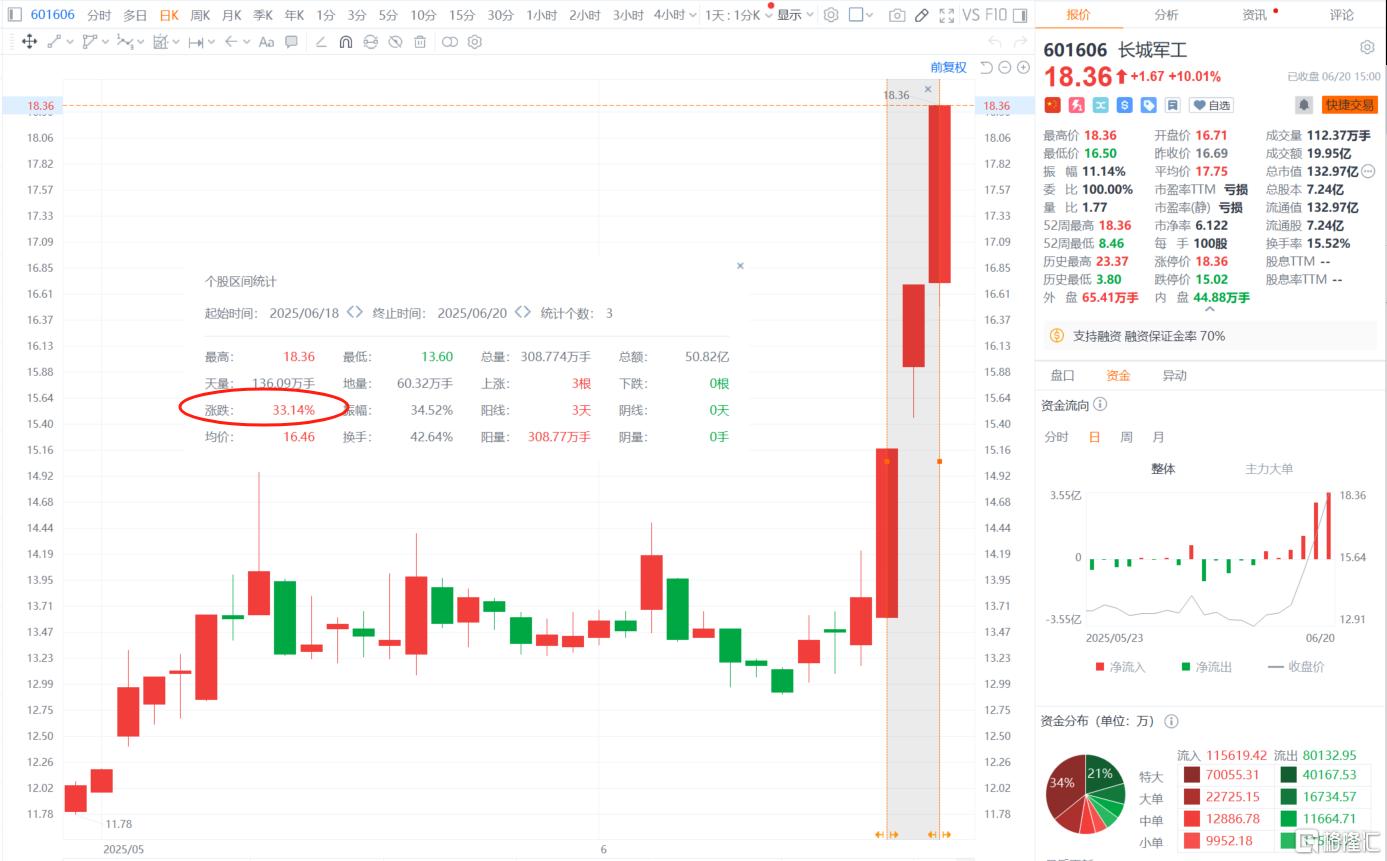Select the eraser tool in drawing toolbar
Screen dimensions: 1387x861
[x=321, y=42]
